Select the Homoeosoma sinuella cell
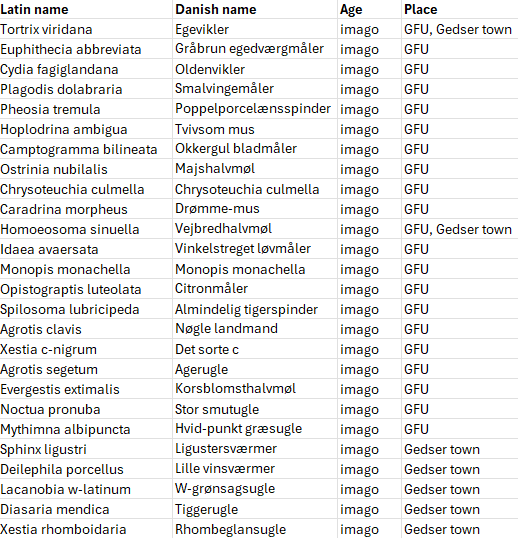 (86, 229)
